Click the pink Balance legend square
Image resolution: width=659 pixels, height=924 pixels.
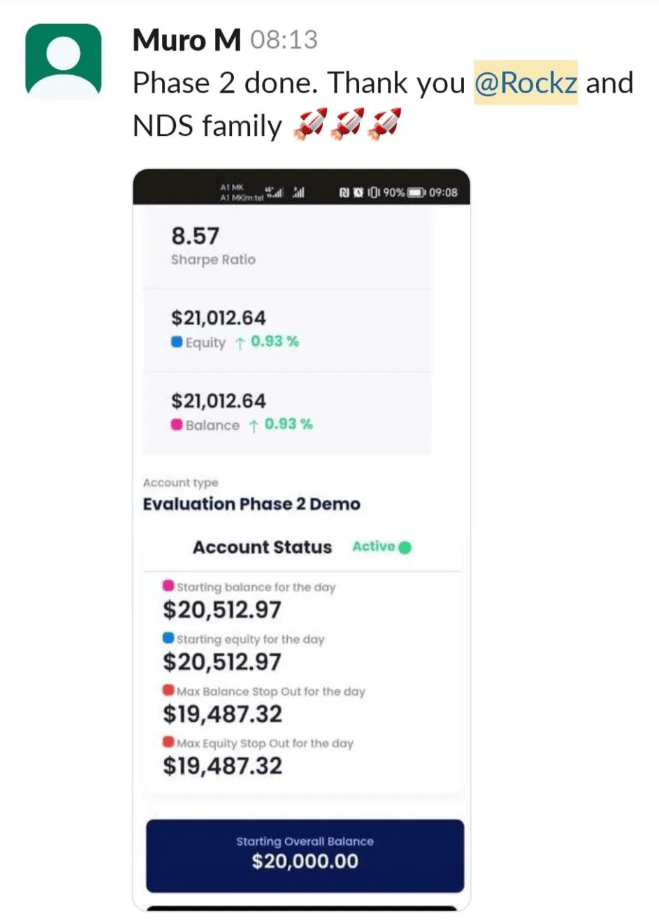(176, 424)
